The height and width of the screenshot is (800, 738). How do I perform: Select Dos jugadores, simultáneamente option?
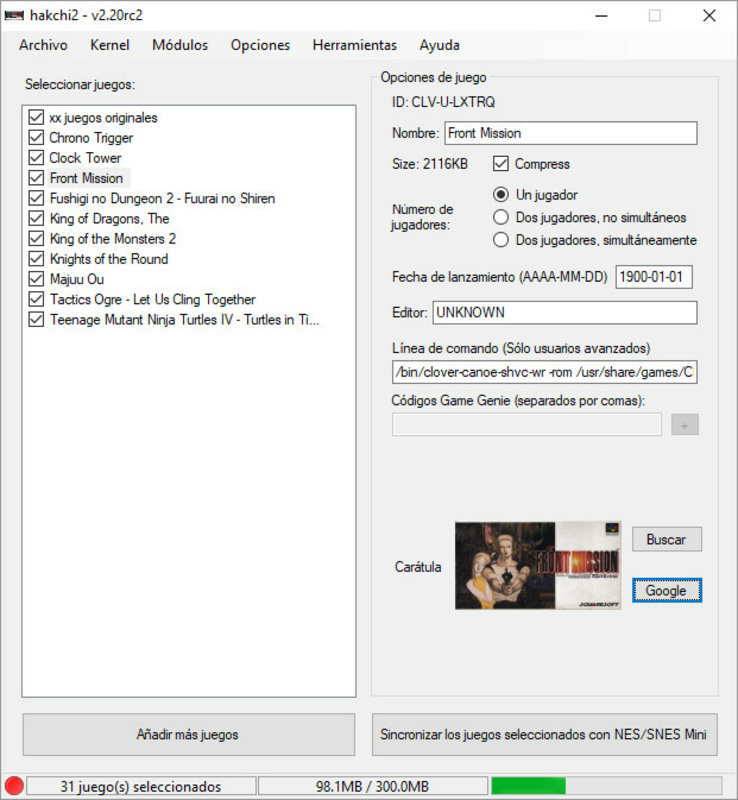(x=501, y=240)
